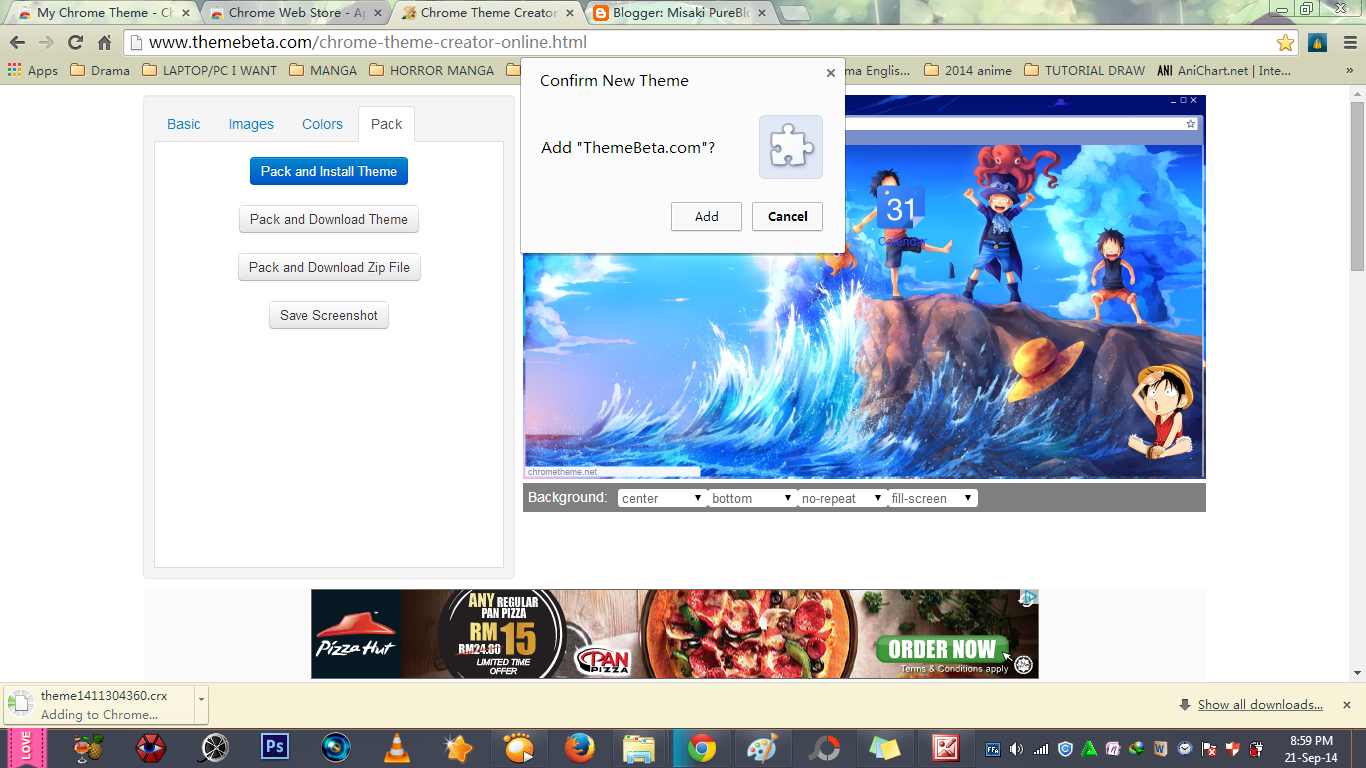The height and width of the screenshot is (768, 1366).
Task: Click the red Kingsoft icon in taskbar
Action: tap(945, 748)
